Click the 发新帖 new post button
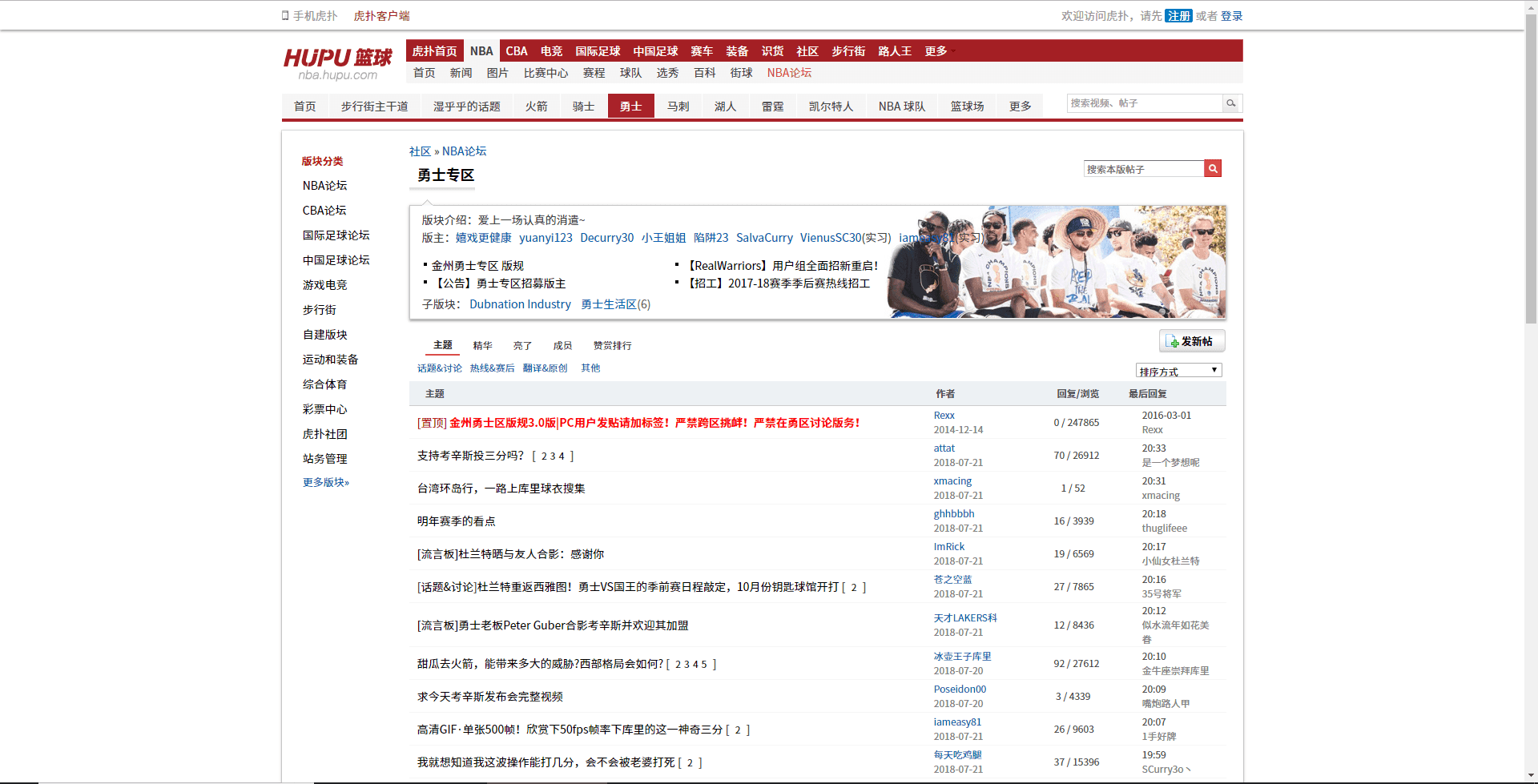Screen dimensions: 1538x784 pyautogui.click(x=1191, y=341)
